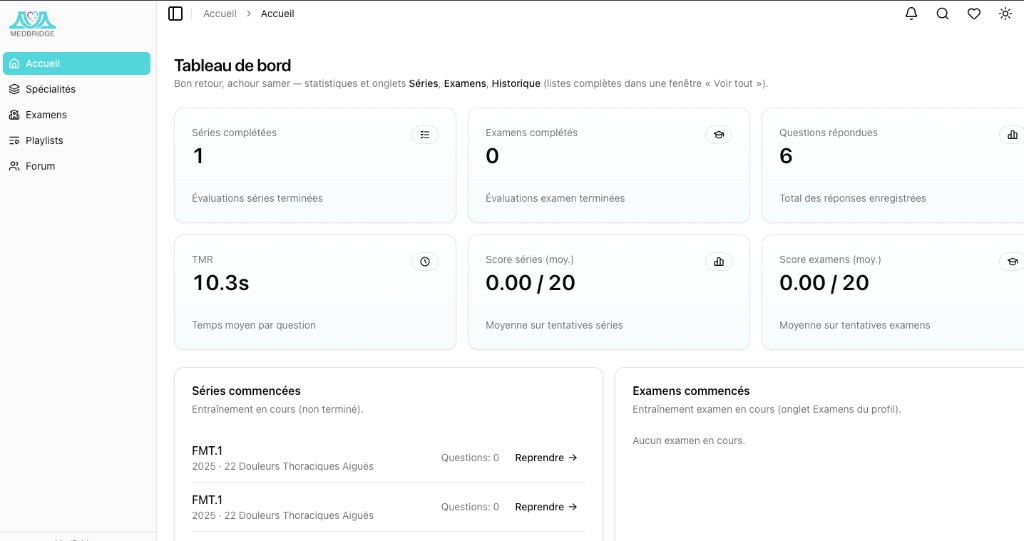Click the Examens complétés card
This screenshot has height=541, width=1024.
pos(609,165)
